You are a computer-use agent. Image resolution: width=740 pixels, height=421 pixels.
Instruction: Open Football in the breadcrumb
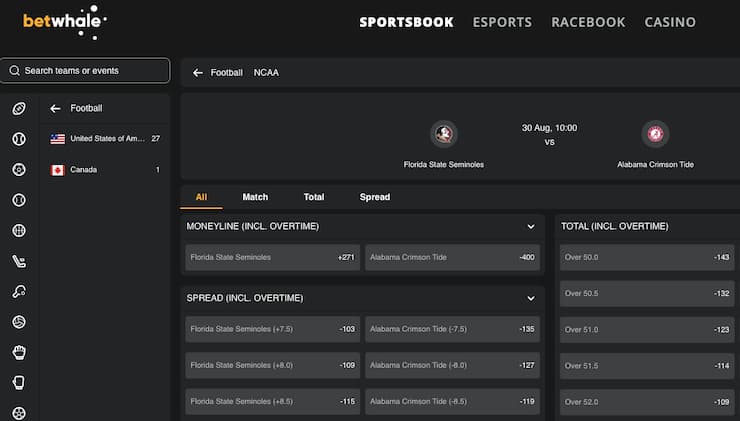click(x=227, y=73)
